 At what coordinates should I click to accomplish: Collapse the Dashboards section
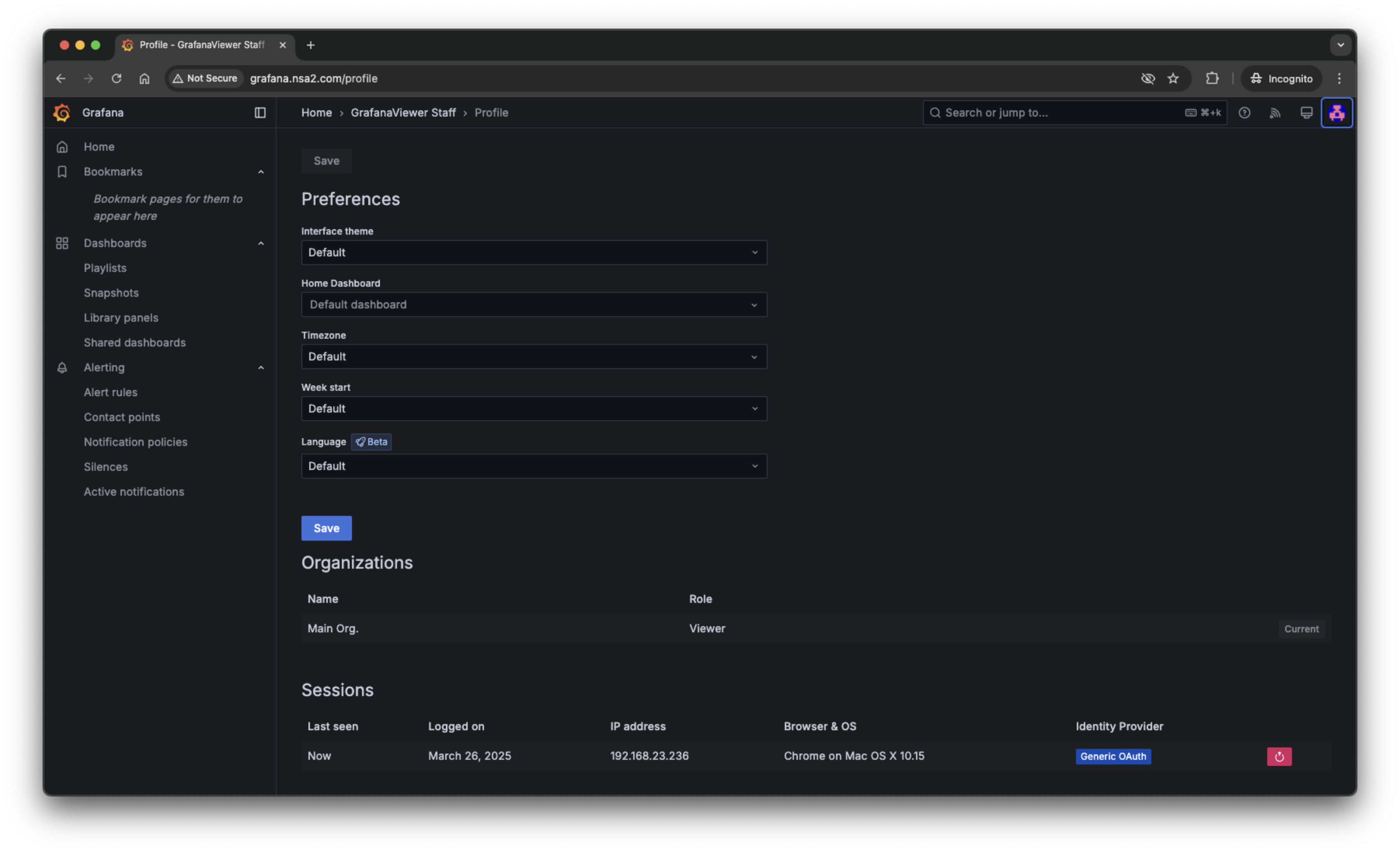[x=261, y=243]
